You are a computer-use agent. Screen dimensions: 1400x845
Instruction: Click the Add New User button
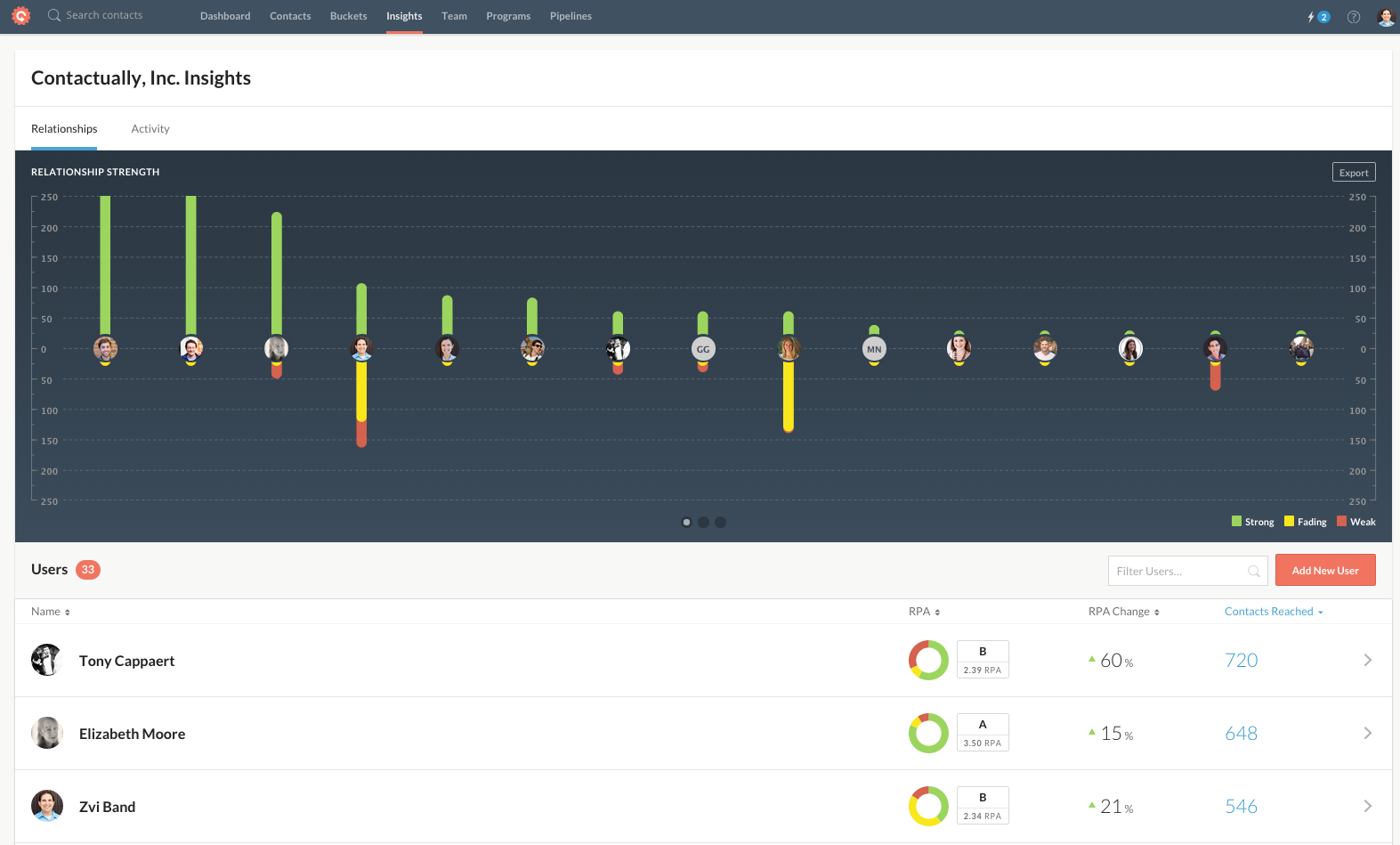click(1325, 570)
